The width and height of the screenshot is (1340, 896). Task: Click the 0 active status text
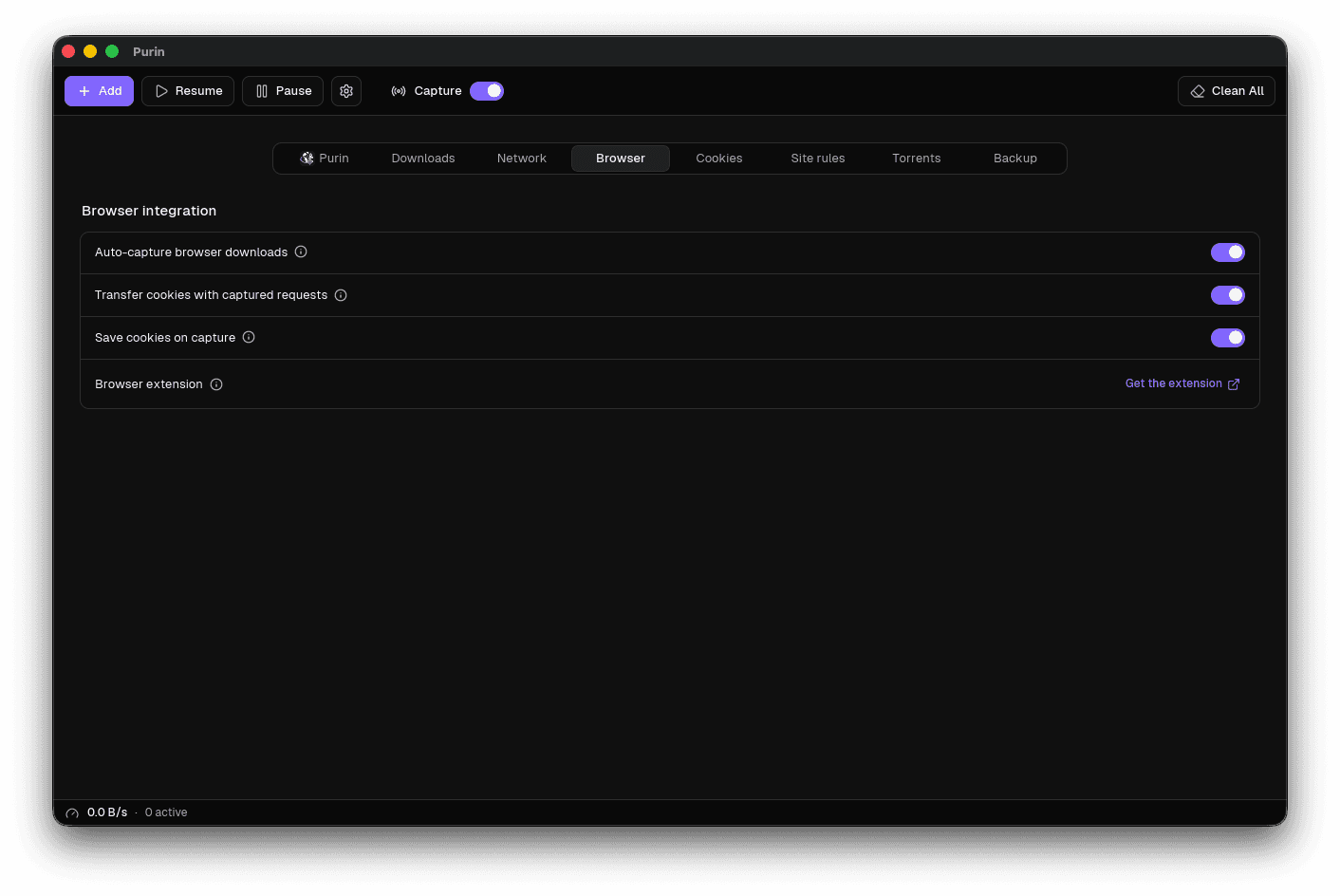coord(166,812)
